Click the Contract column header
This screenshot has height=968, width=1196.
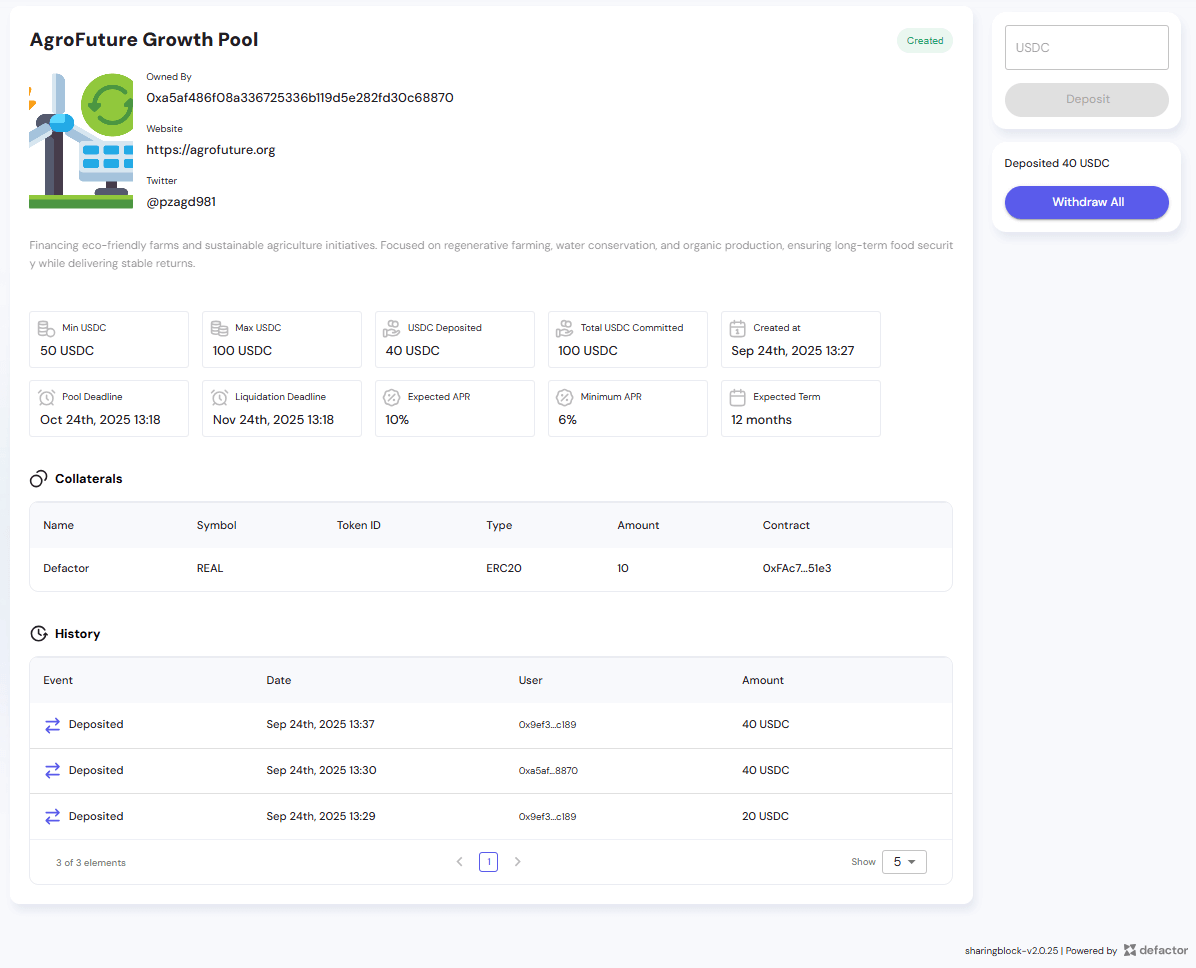coord(786,525)
